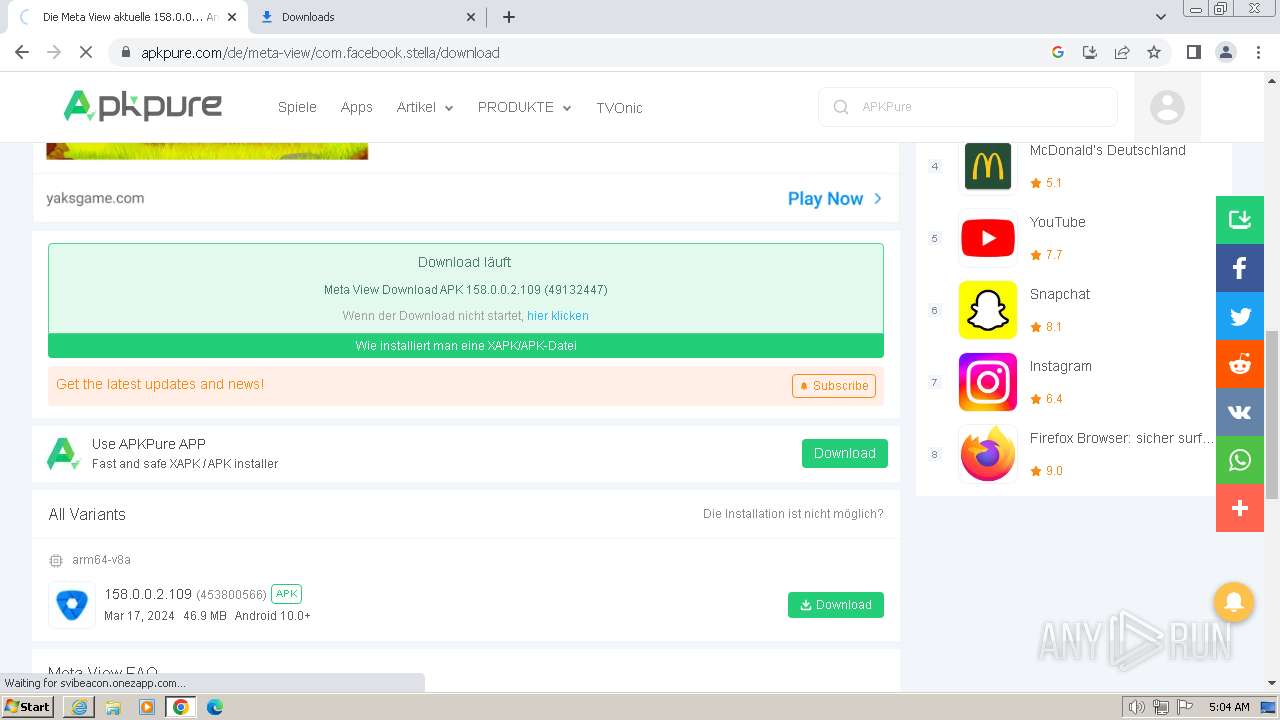This screenshot has height=720, width=1280.
Task: Go back to previous page
Action: tap(22, 53)
